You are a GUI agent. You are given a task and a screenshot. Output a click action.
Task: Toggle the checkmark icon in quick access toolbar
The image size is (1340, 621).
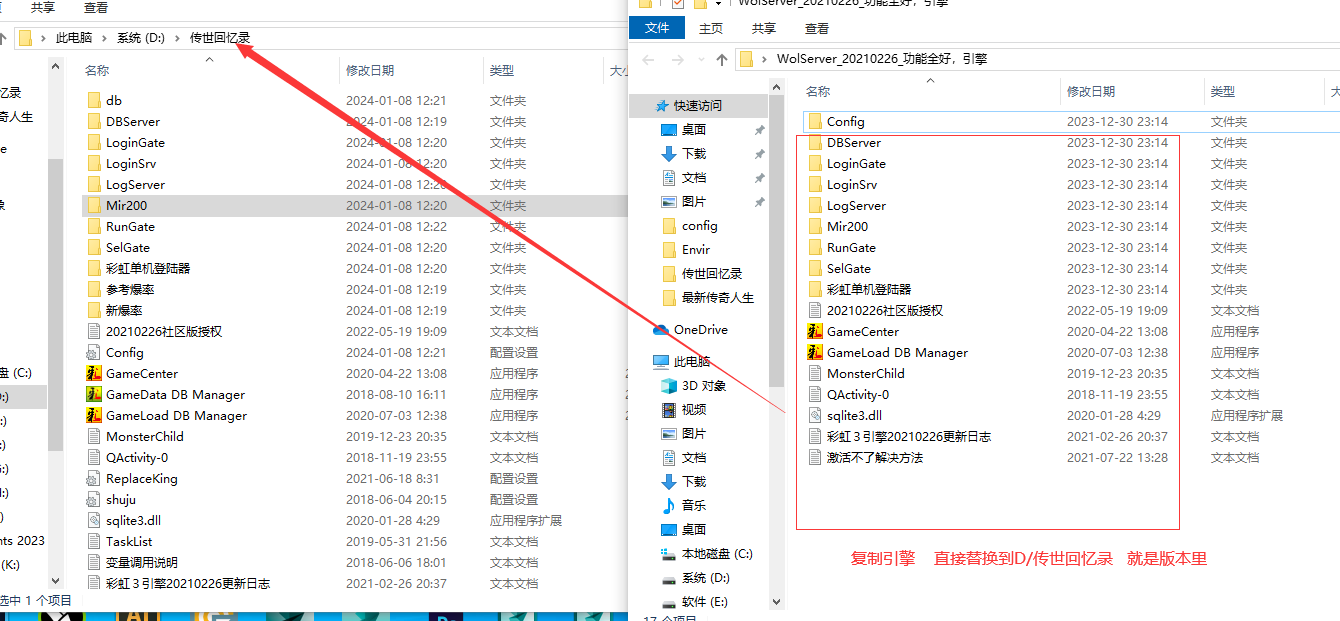click(x=678, y=3)
